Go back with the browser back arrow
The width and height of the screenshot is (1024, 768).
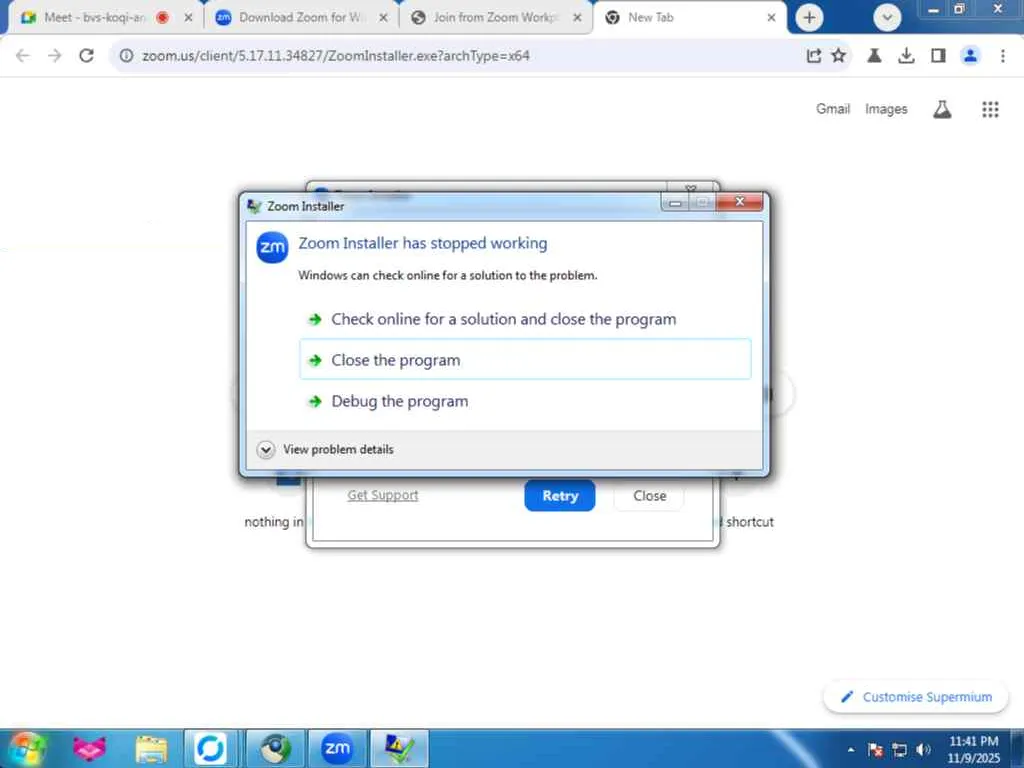tap(23, 56)
